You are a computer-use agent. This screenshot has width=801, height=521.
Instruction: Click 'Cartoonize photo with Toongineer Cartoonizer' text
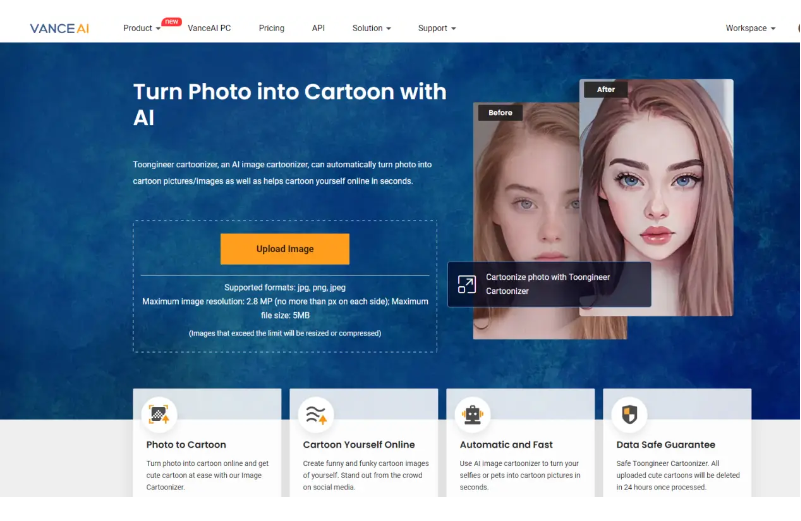[x=548, y=284]
